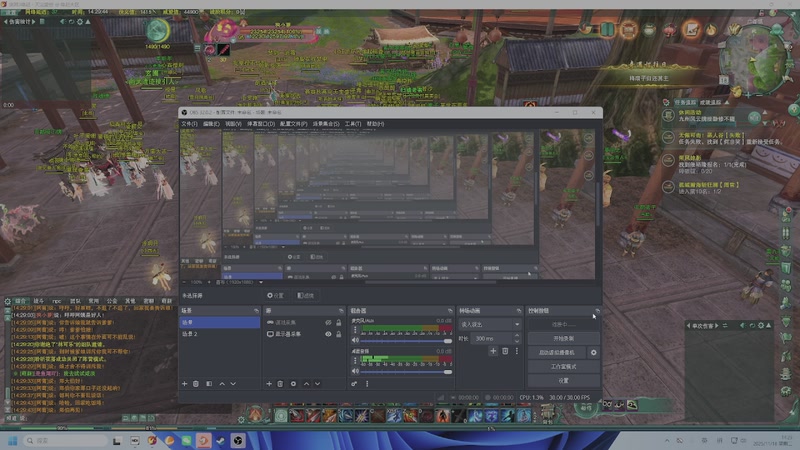Pop out the 控制按钮 dock panel
Image resolution: width=800 pixels, height=450 pixels.
coord(597,311)
